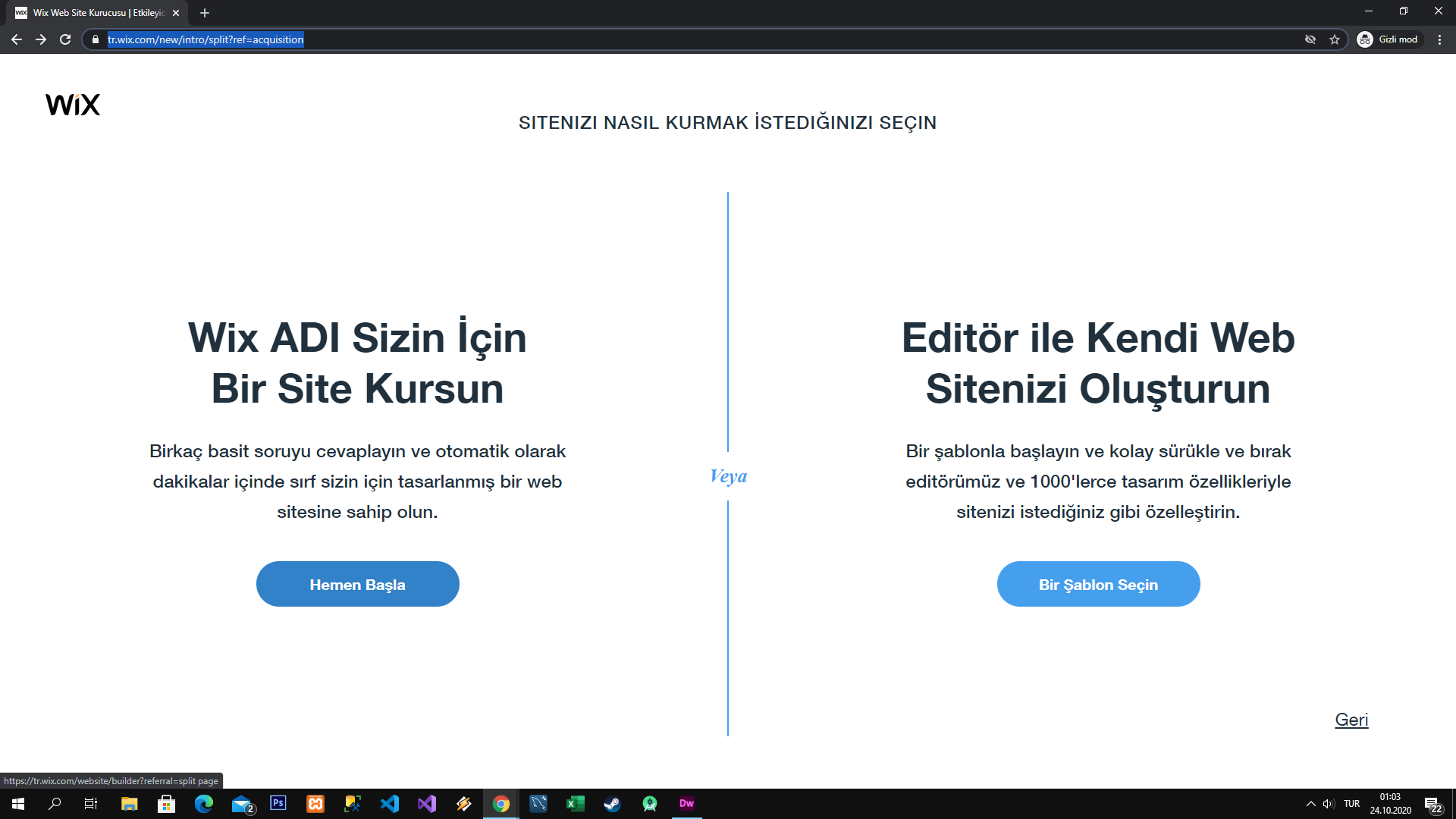Open Microsoft Store from taskbar

[166, 804]
